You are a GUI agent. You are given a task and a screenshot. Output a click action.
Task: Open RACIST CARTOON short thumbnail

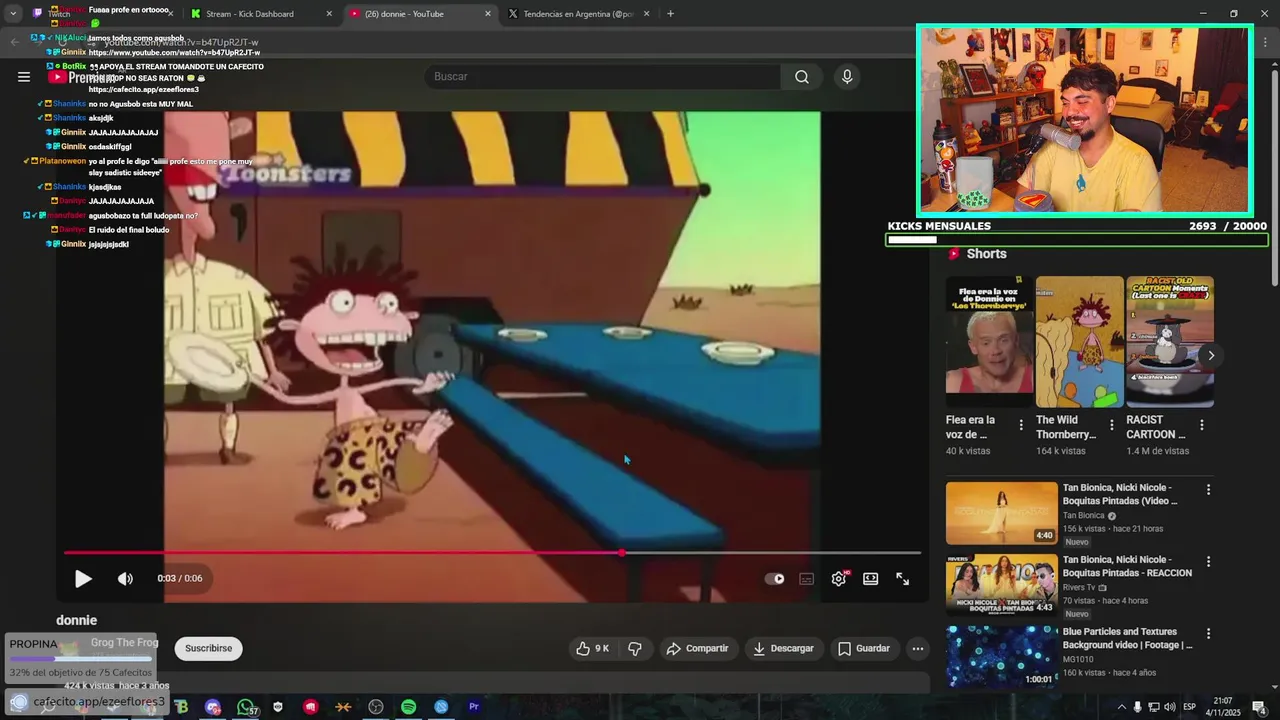click(x=1170, y=342)
